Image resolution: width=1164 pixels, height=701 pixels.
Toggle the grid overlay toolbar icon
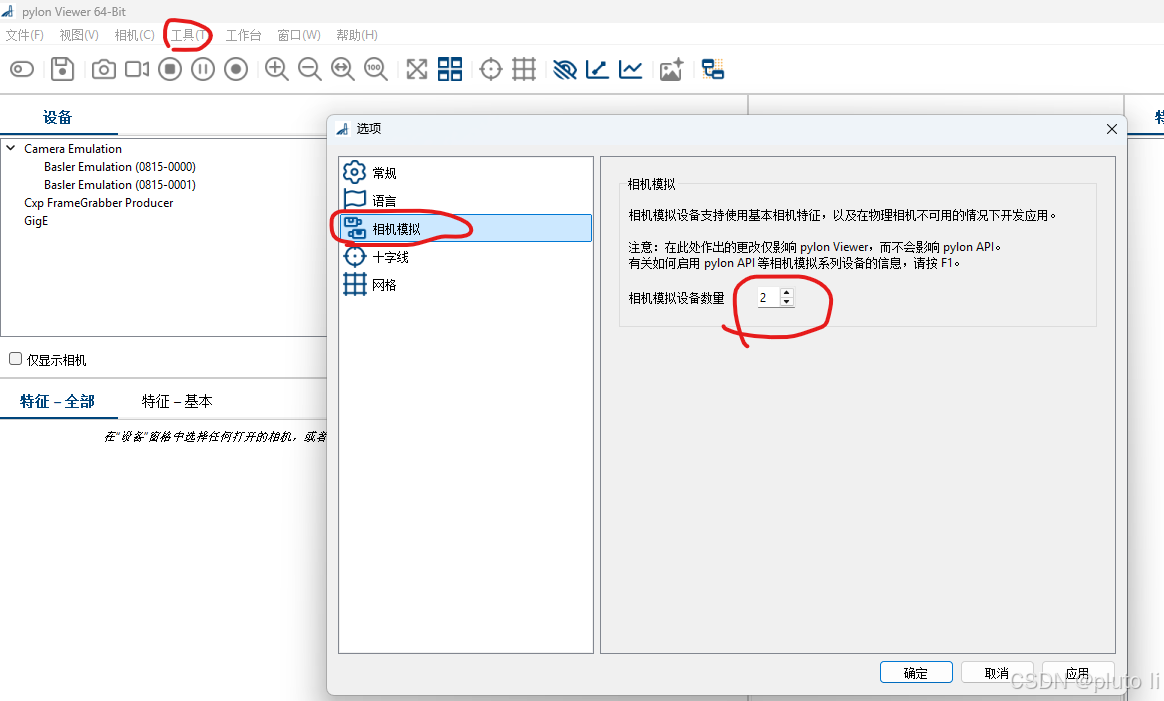tap(524, 70)
